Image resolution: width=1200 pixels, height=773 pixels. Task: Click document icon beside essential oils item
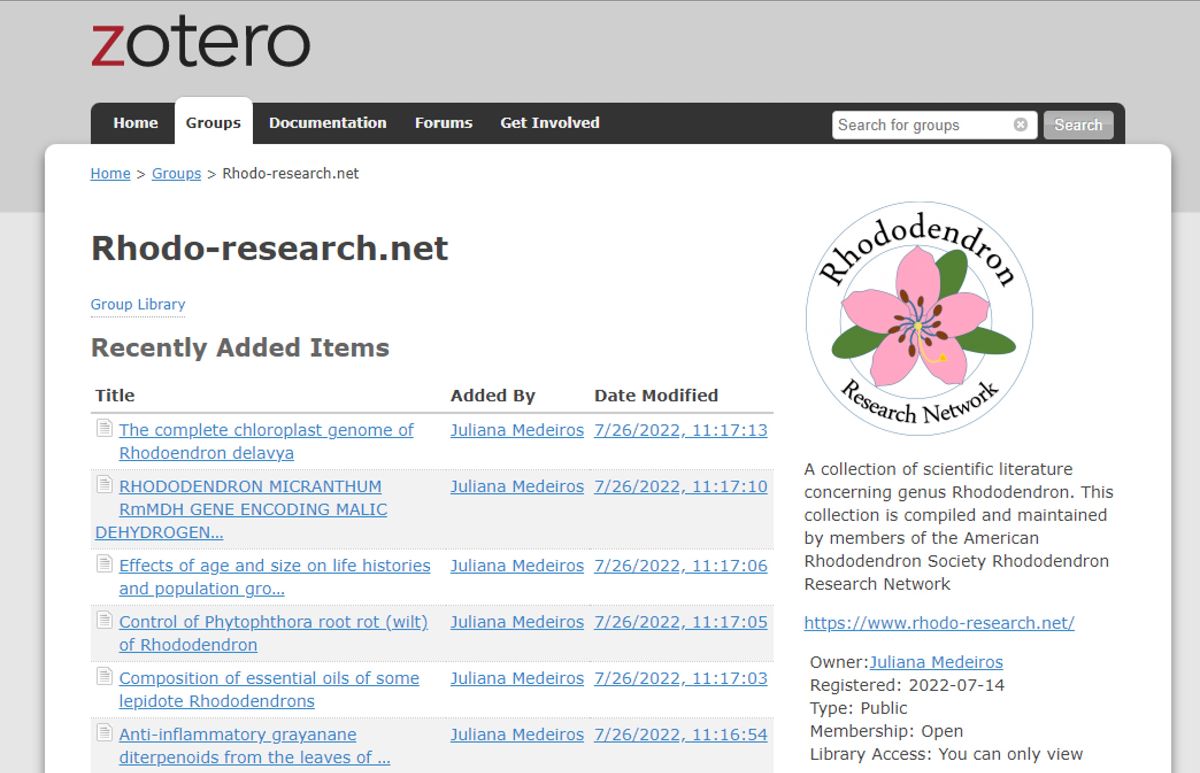104,675
